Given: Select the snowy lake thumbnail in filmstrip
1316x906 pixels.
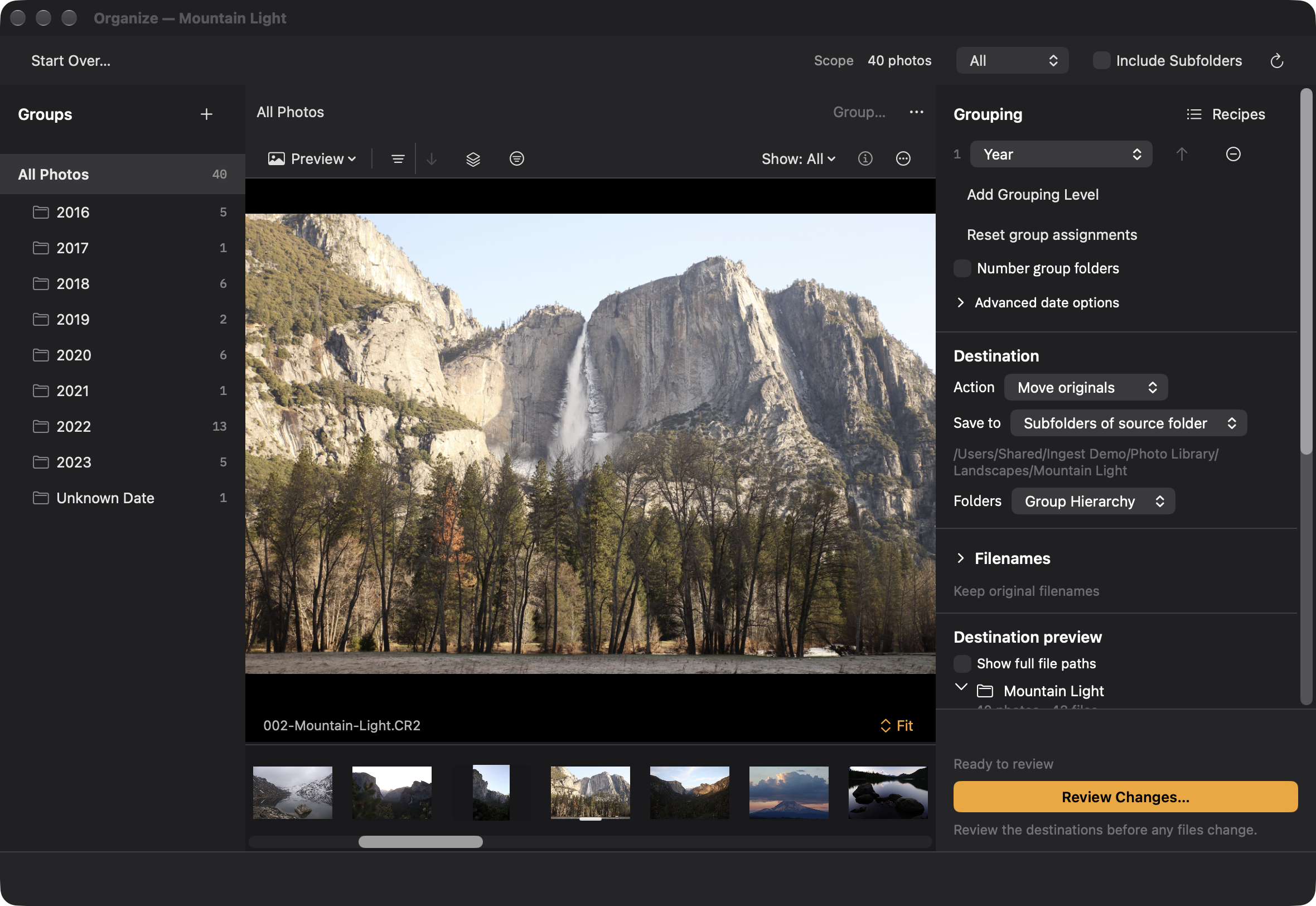Looking at the screenshot, I should tap(293, 792).
